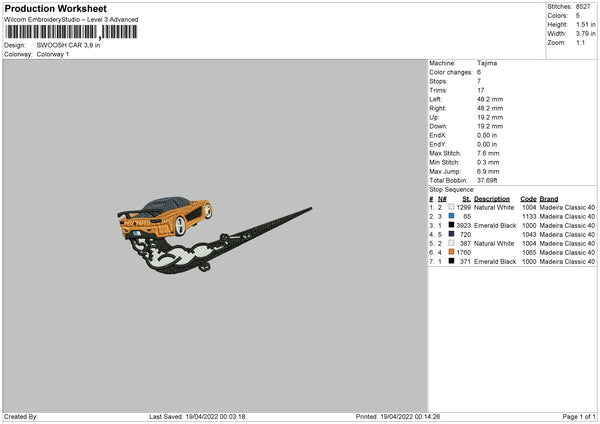Click the Machine value 'Tajima'

click(x=487, y=63)
